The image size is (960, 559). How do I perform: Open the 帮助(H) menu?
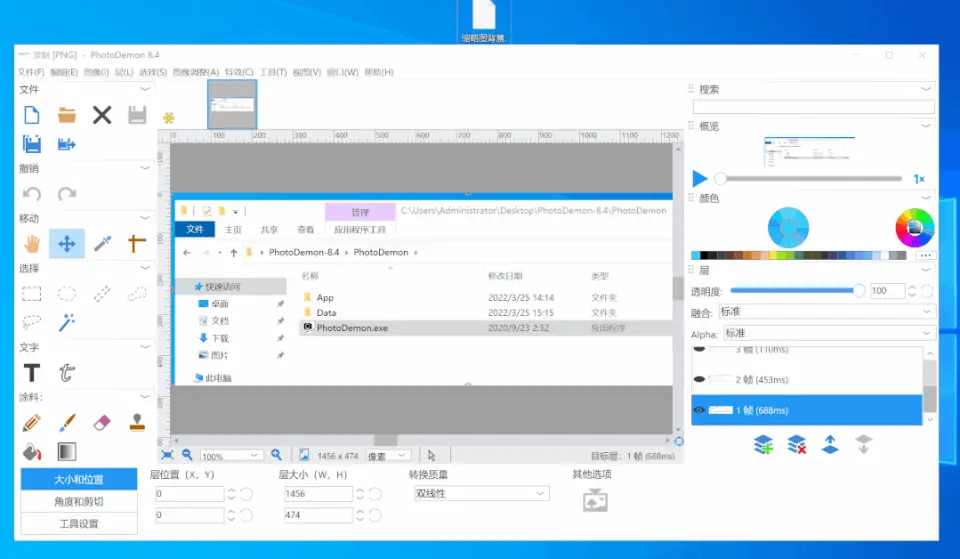pos(379,72)
